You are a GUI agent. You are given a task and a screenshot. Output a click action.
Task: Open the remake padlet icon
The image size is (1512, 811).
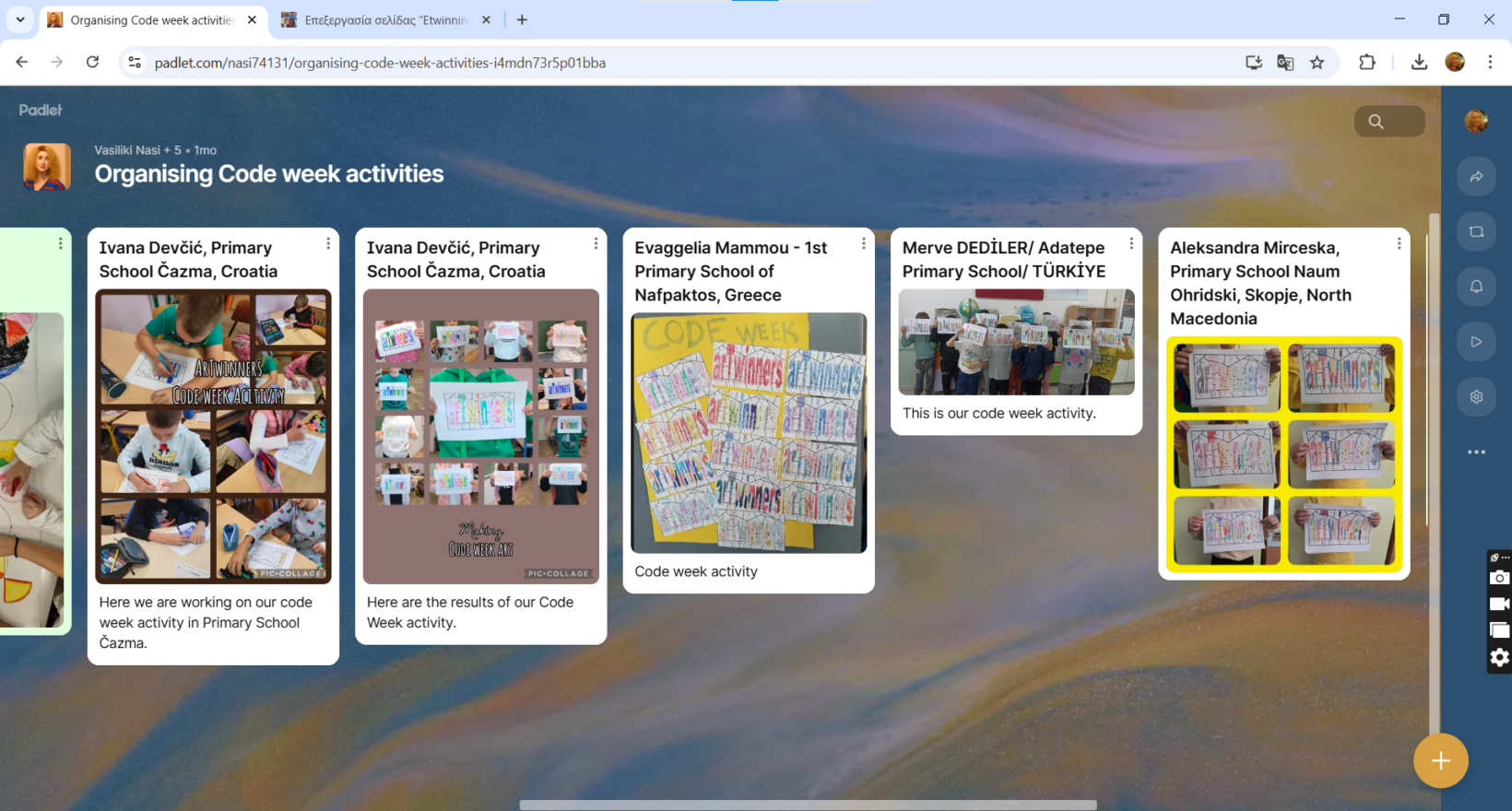pyautogui.click(x=1476, y=232)
